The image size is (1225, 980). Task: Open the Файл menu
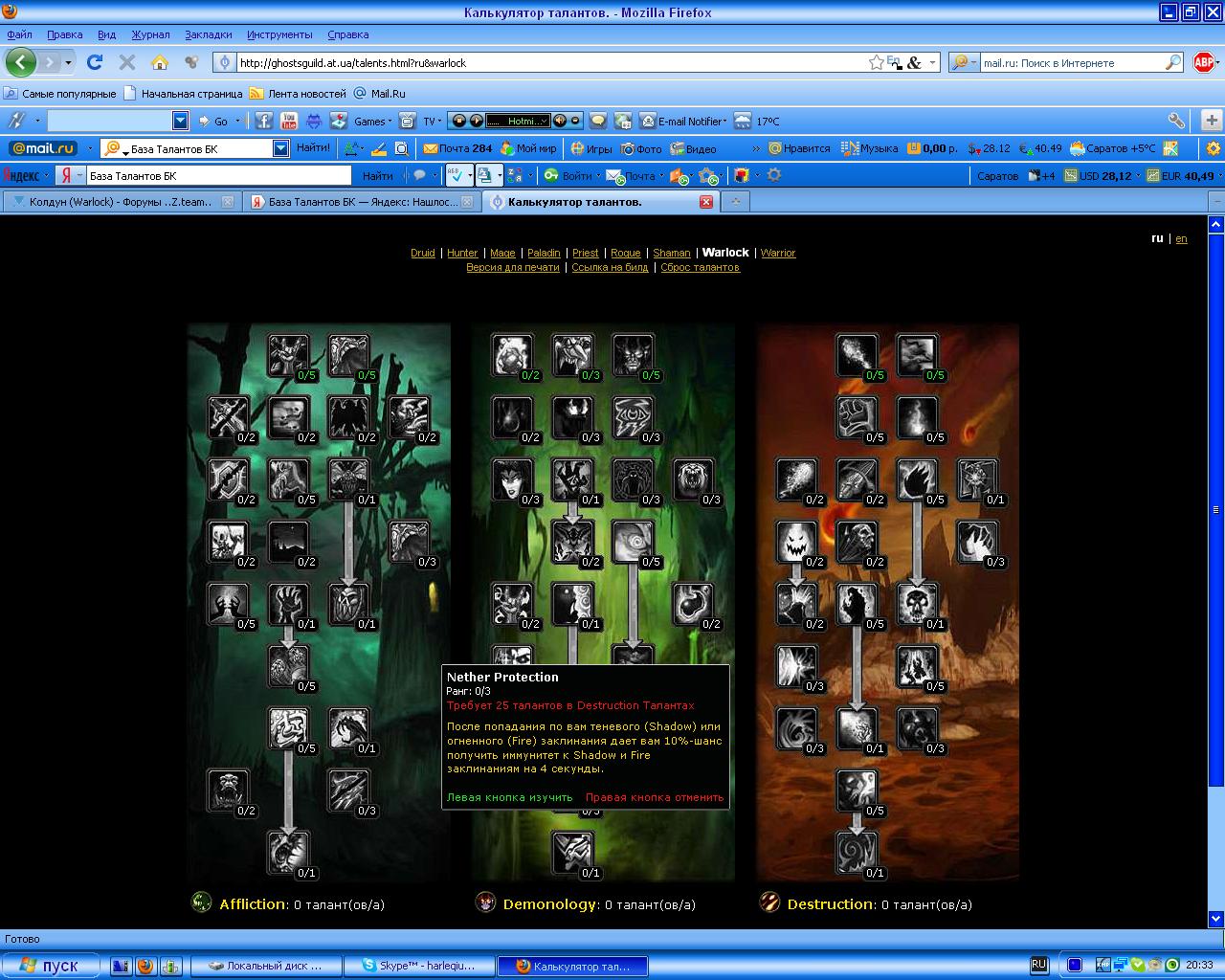point(19,34)
